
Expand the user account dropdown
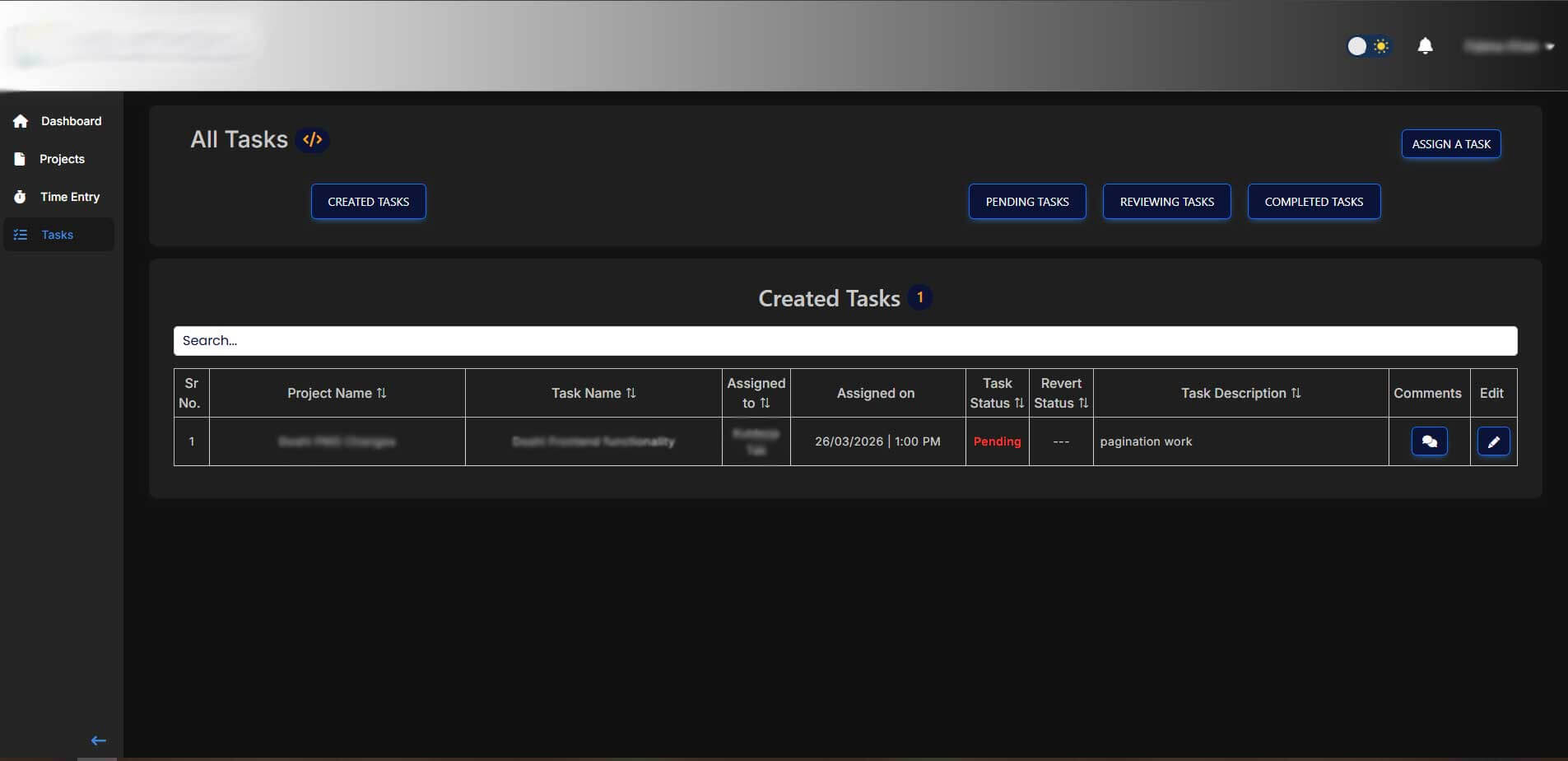pyautogui.click(x=1509, y=46)
